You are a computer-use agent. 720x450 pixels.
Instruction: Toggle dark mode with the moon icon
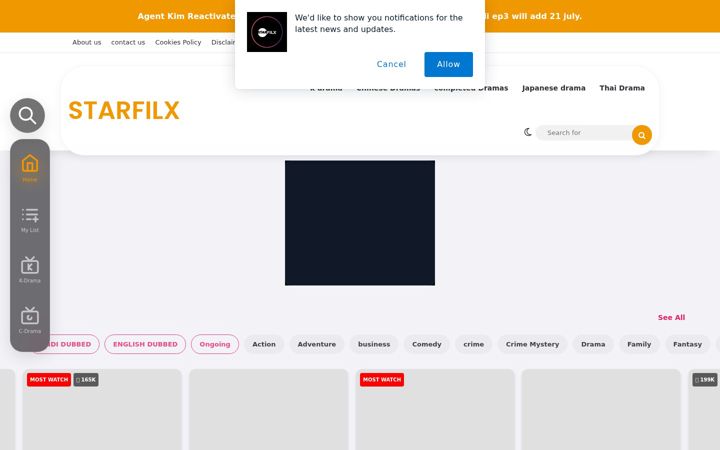528,132
